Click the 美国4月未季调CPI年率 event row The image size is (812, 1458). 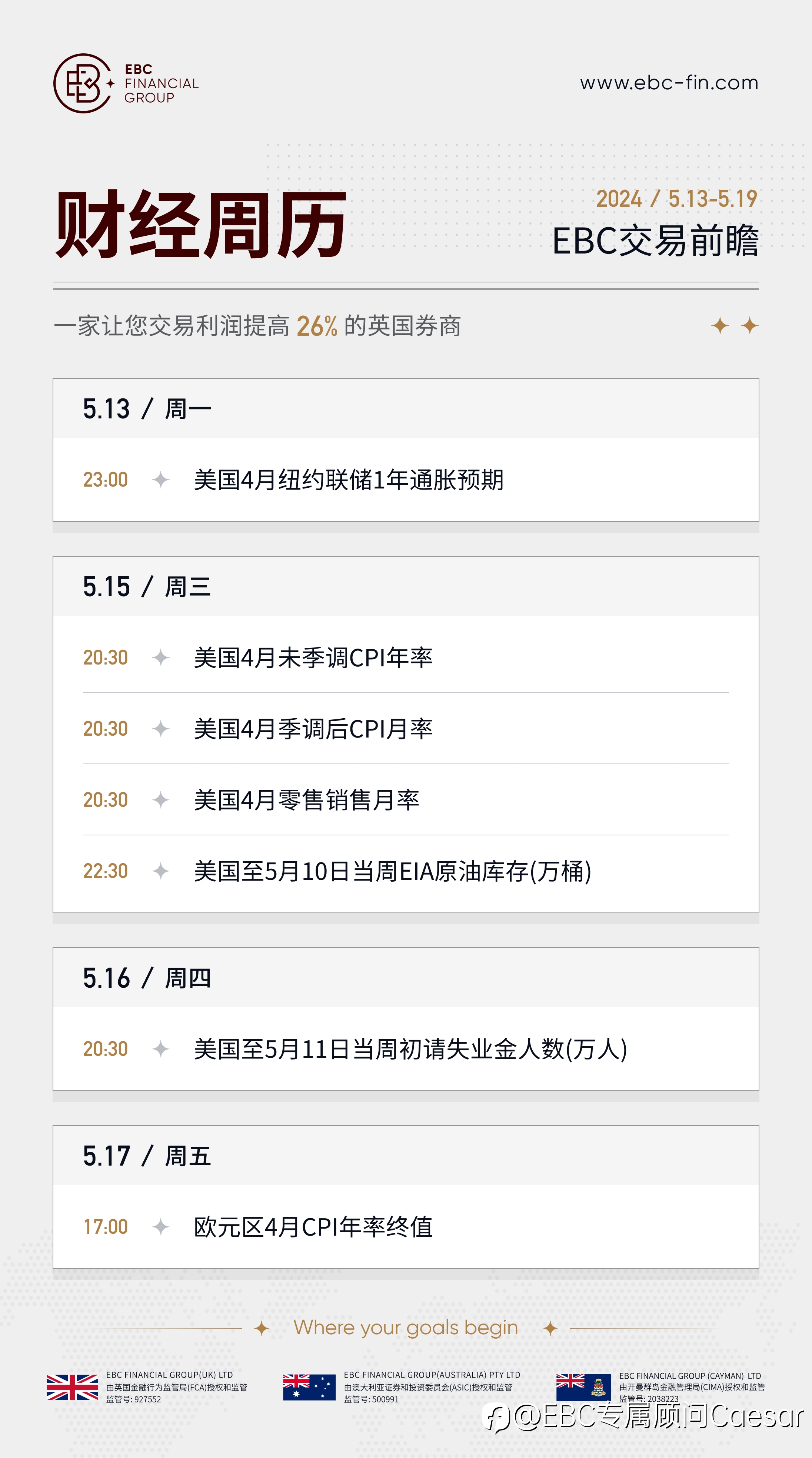pos(406,657)
